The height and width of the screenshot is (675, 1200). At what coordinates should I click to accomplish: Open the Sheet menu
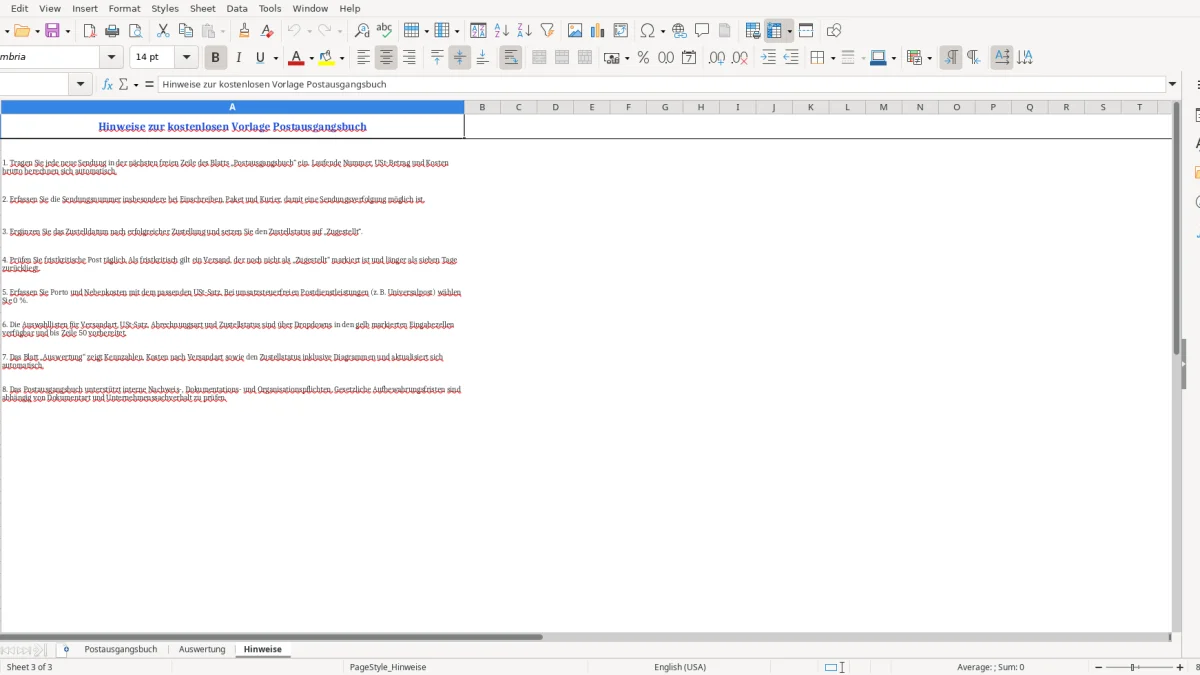pyautogui.click(x=203, y=8)
